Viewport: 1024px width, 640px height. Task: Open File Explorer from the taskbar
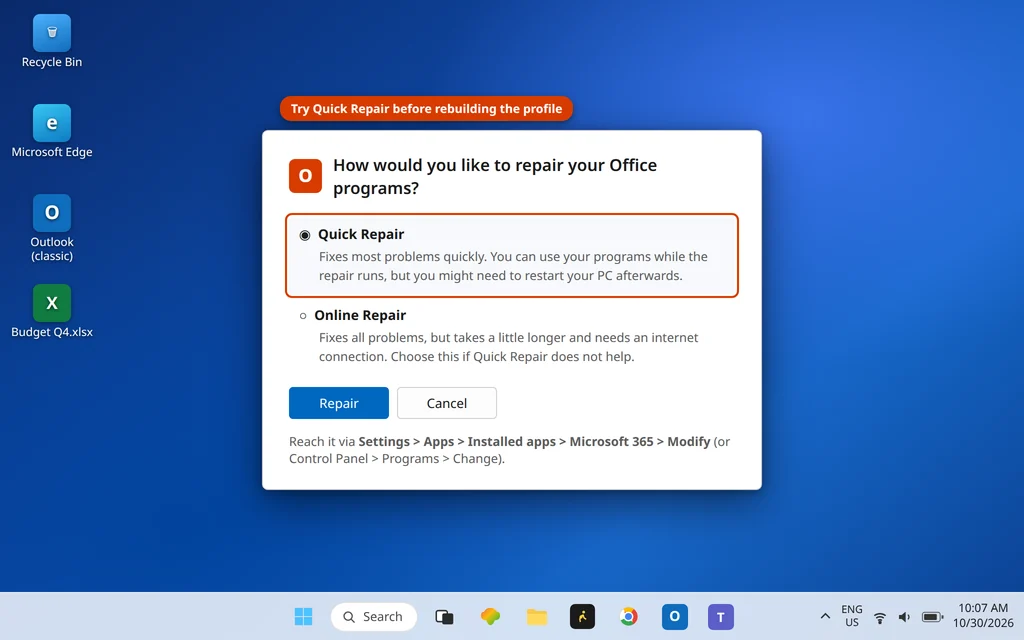pos(537,616)
